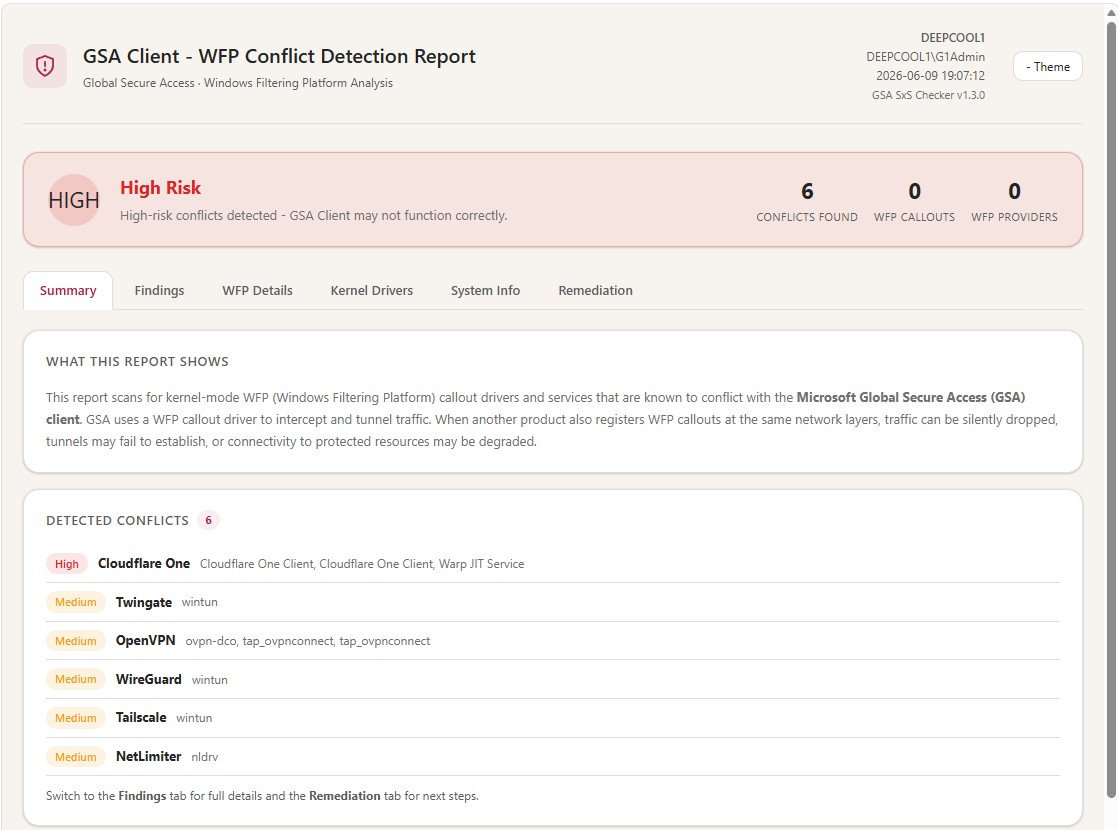Open the WFP Details tab

click(257, 290)
